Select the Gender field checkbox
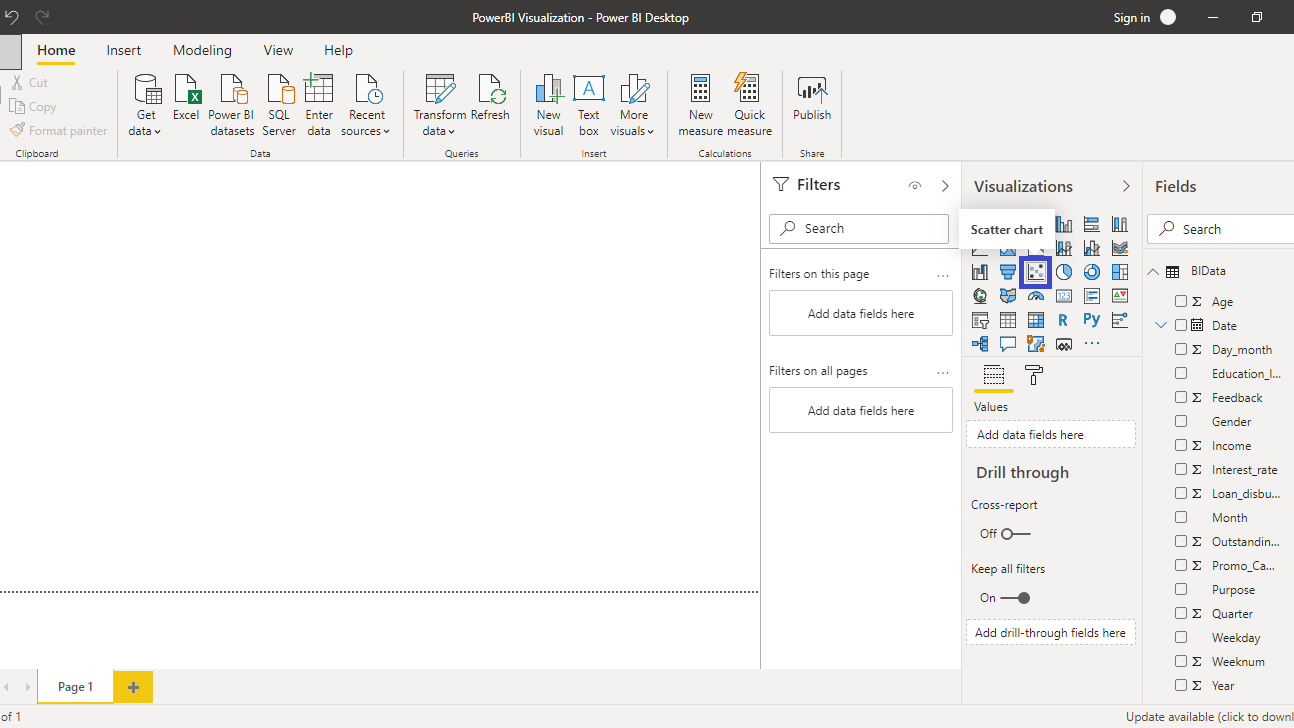The height and width of the screenshot is (728, 1294). (x=1181, y=421)
